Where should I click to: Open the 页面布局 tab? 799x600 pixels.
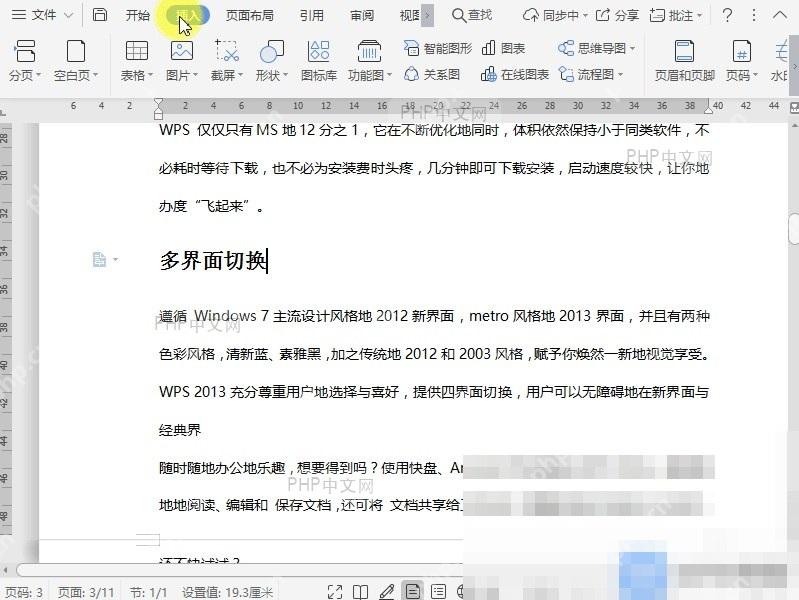tap(250, 15)
